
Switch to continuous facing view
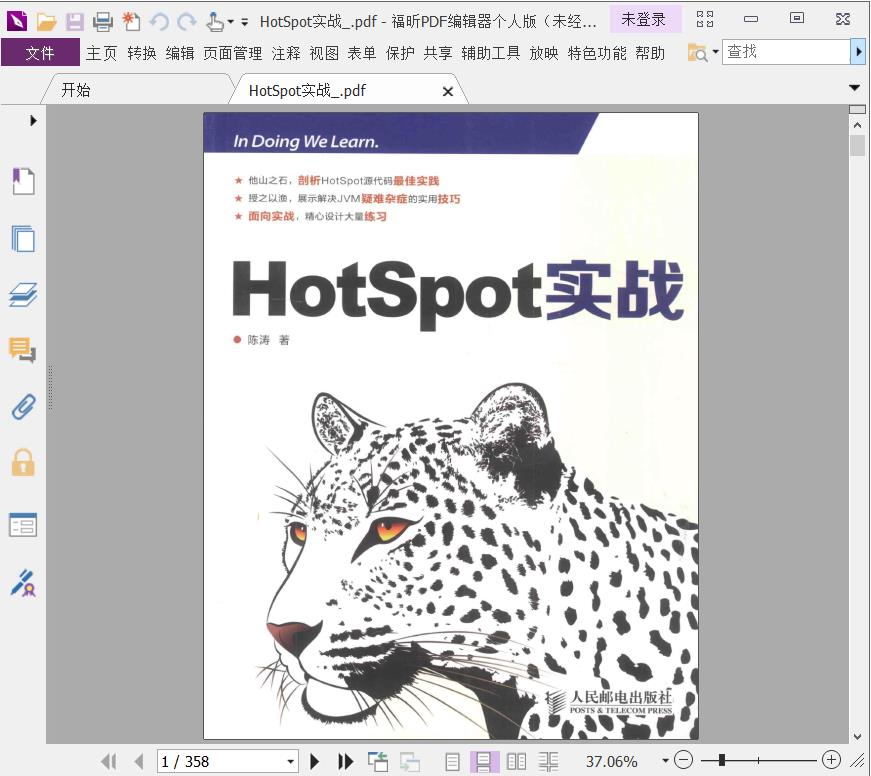[548, 762]
